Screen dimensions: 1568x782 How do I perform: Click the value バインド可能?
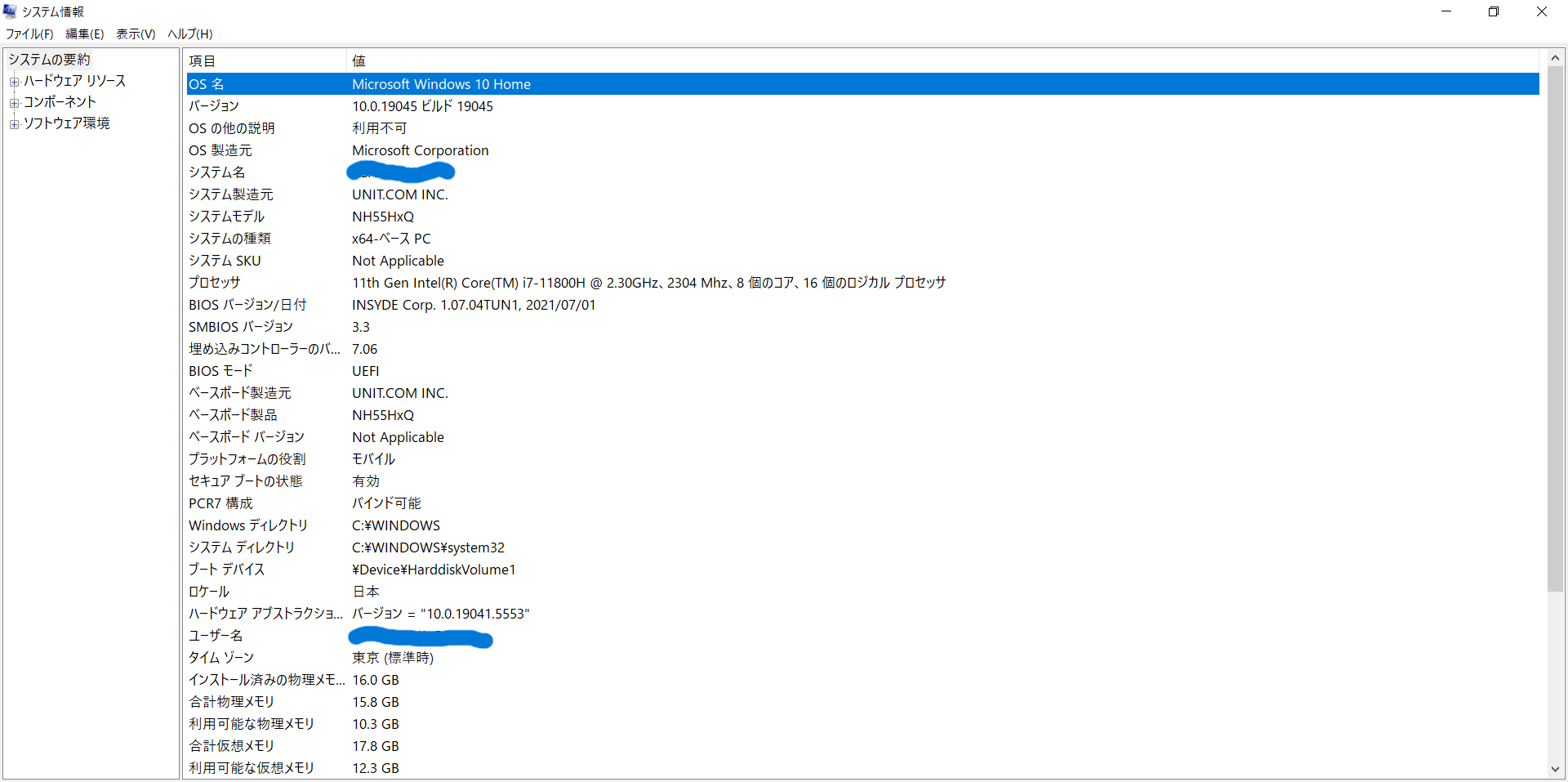[x=386, y=503]
